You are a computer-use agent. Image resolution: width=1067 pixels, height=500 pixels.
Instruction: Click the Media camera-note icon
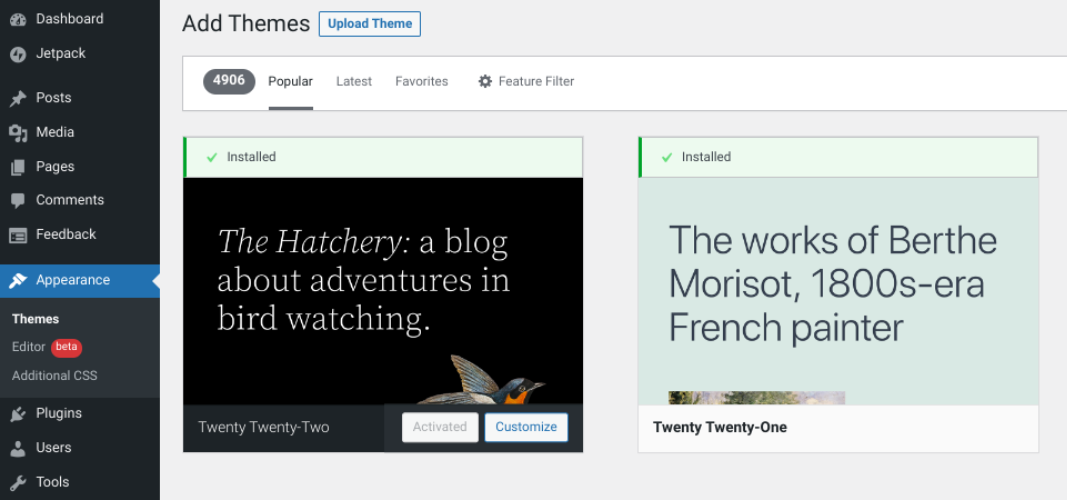(18, 133)
